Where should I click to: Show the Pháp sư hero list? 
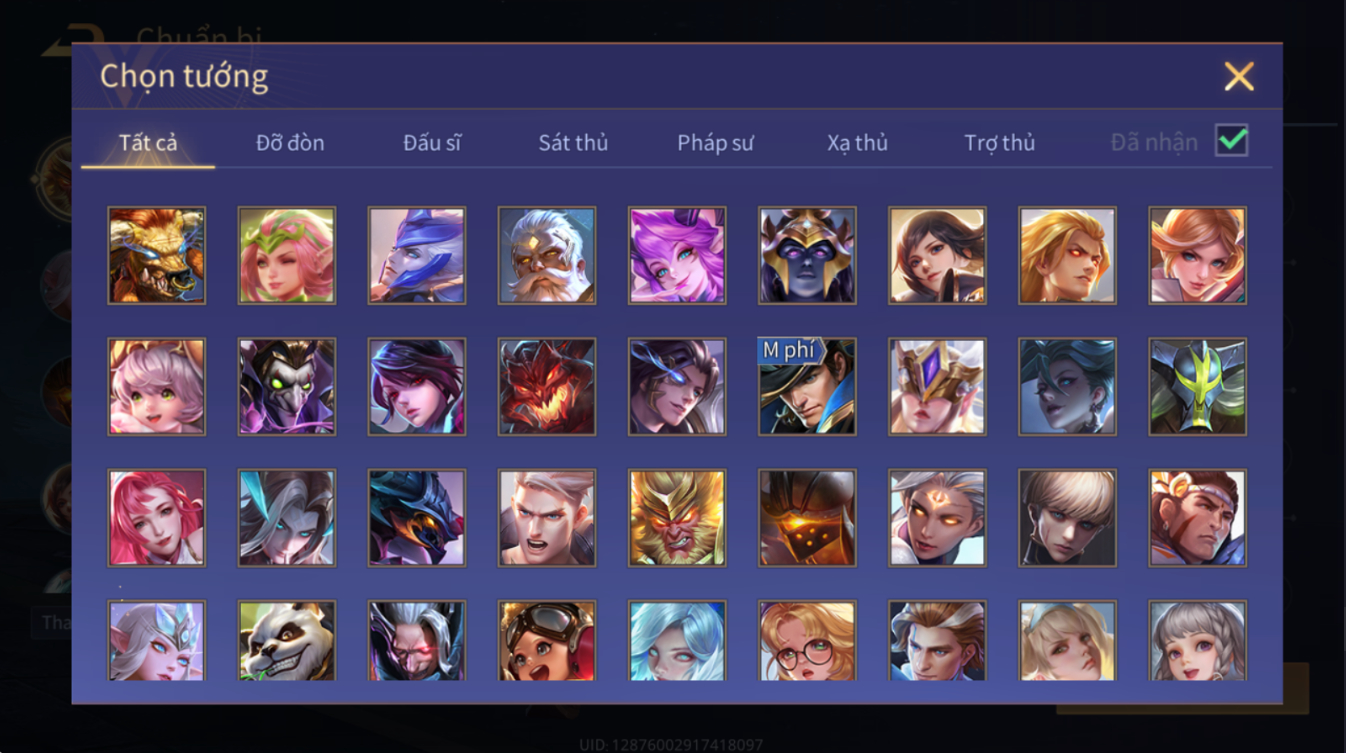point(715,143)
